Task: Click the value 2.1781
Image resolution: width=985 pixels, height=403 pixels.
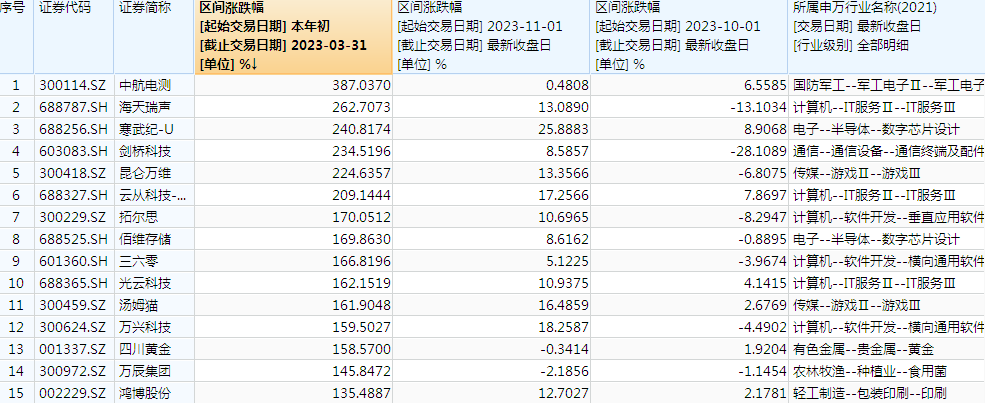Action: tap(764, 394)
